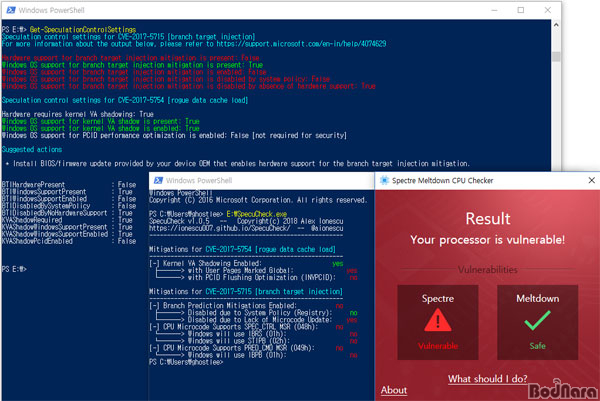Image resolution: width=600 pixels, height=401 pixels.
Task: Click the support.microsoft.com help URL text
Action: point(301,44)
